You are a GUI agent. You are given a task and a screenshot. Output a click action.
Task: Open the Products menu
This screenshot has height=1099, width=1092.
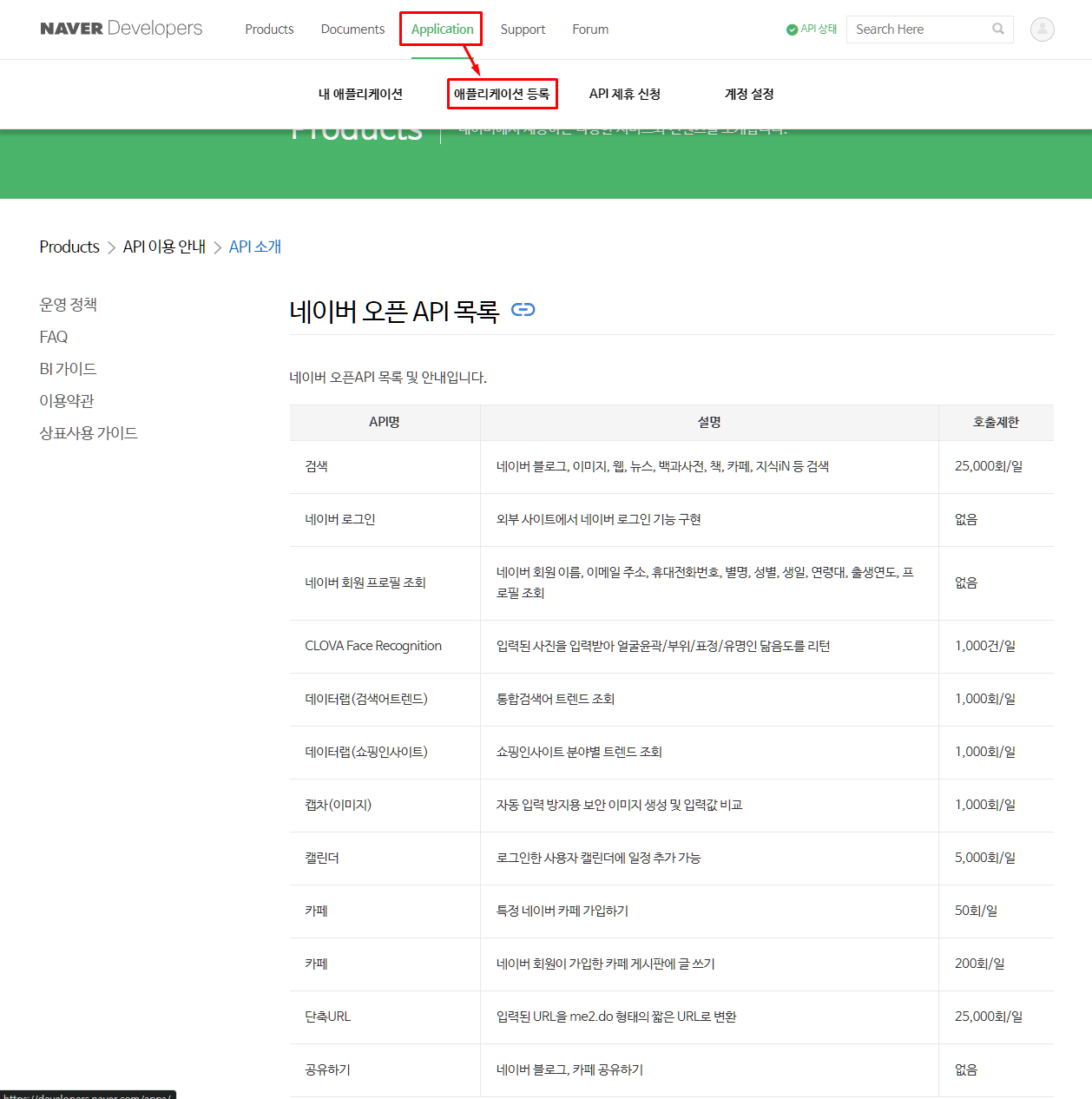pyautogui.click(x=269, y=30)
